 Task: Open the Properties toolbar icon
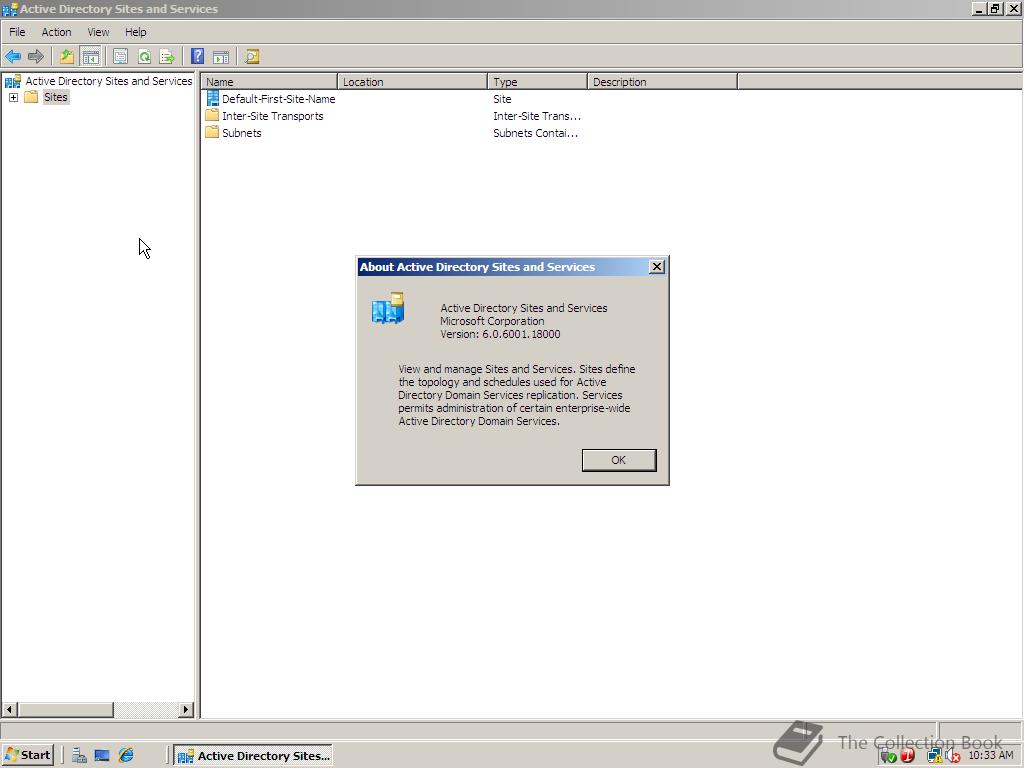[x=120, y=57]
